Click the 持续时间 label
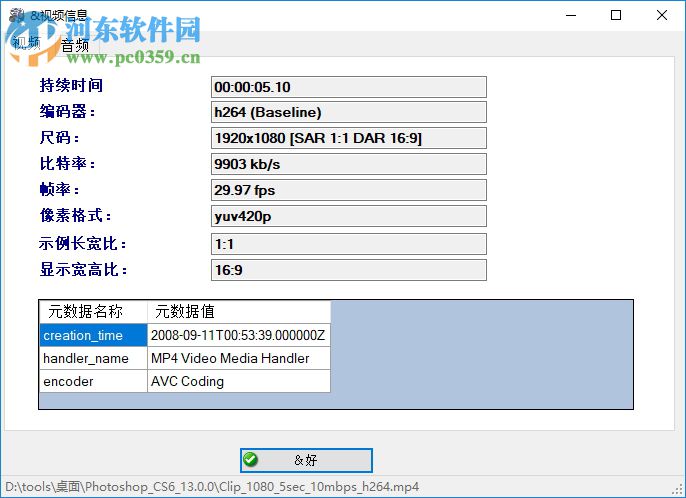Viewport: 686px width, 498px height. (71, 85)
